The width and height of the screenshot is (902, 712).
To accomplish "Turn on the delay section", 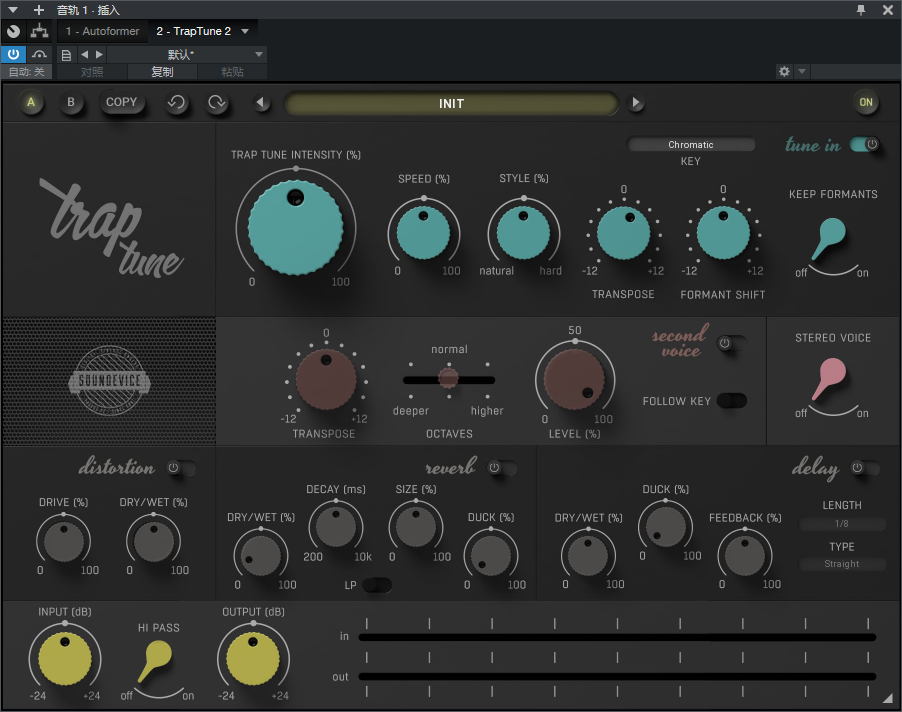I will (x=865, y=468).
